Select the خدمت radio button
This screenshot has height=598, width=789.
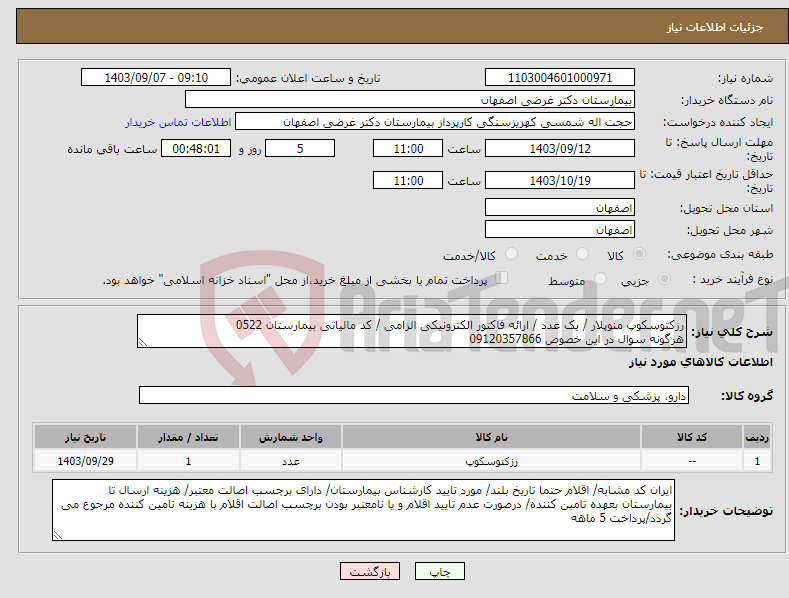[x=582, y=254]
